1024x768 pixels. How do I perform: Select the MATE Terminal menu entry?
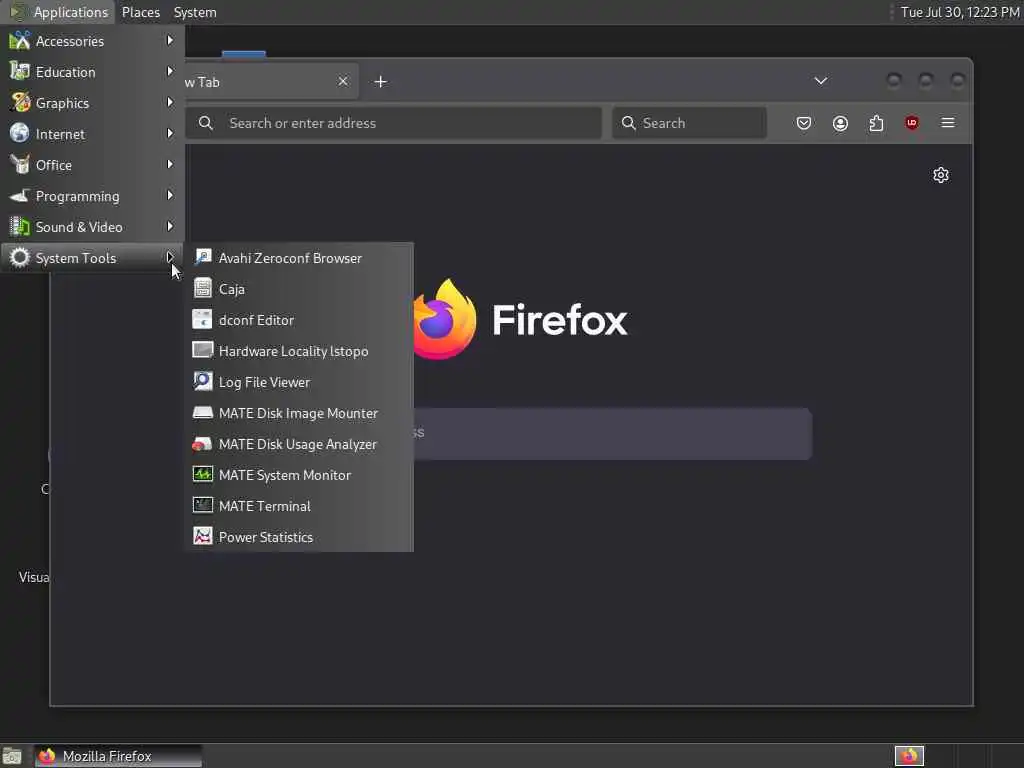(x=299, y=505)
